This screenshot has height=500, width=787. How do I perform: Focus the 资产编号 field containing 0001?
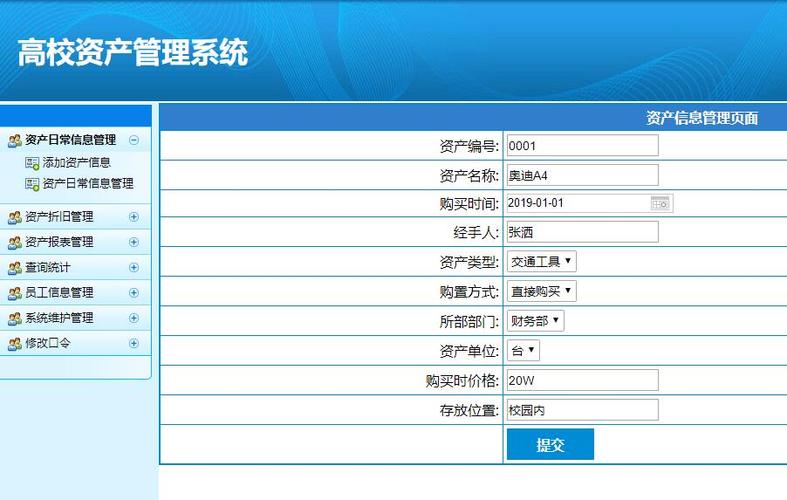[583, 146]
